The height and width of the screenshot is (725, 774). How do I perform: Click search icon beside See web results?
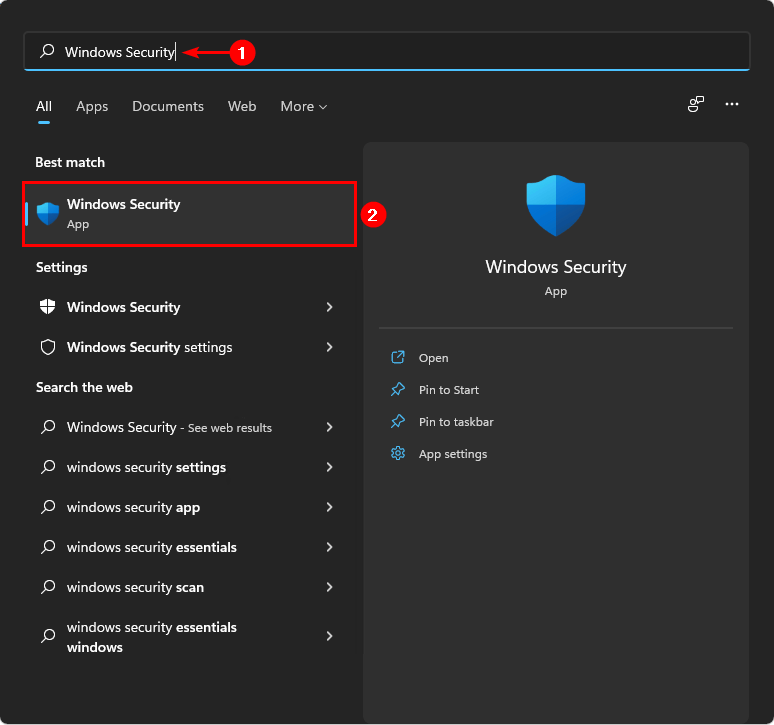click(48, 426)
